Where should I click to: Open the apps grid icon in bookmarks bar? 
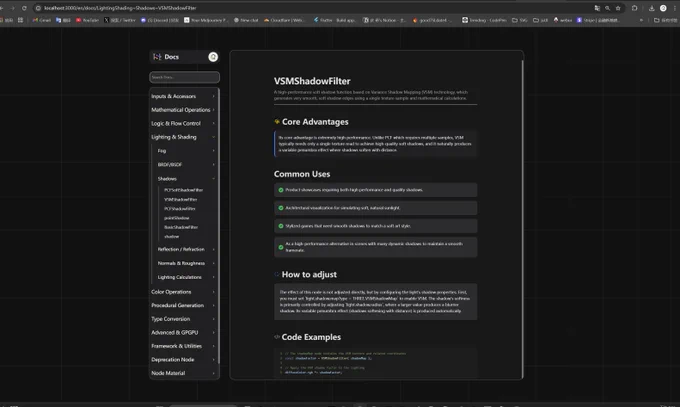coord(20,20)
